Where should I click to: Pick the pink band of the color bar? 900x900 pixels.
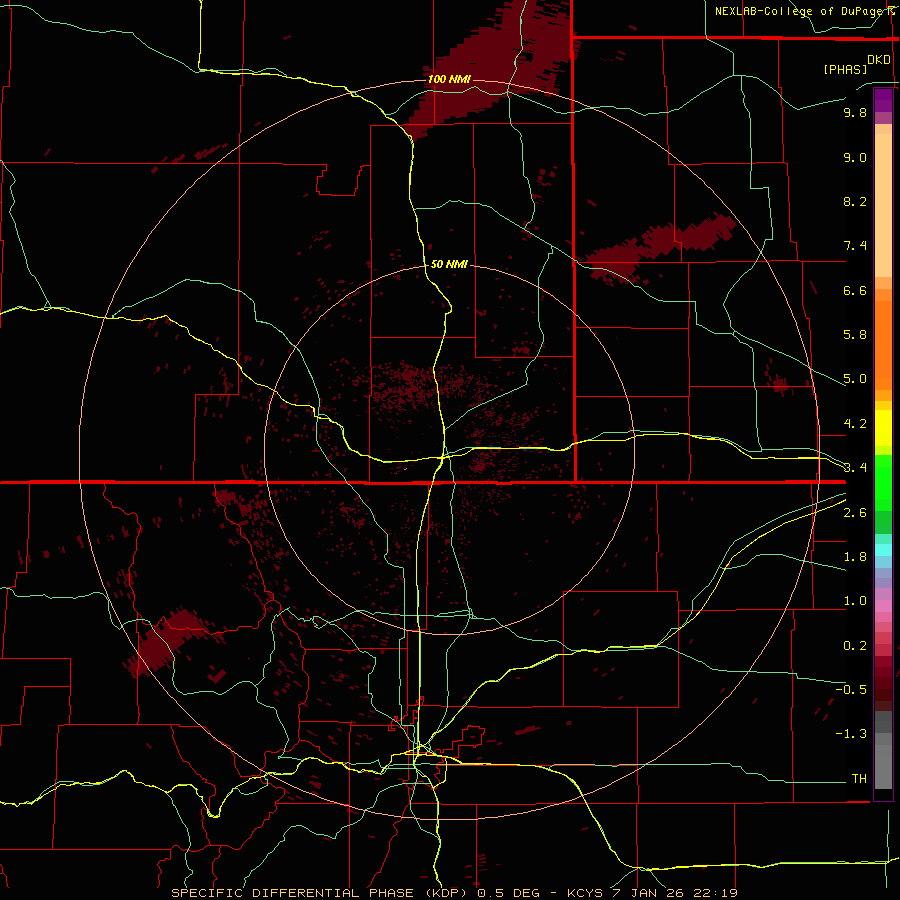click(883, 606)
